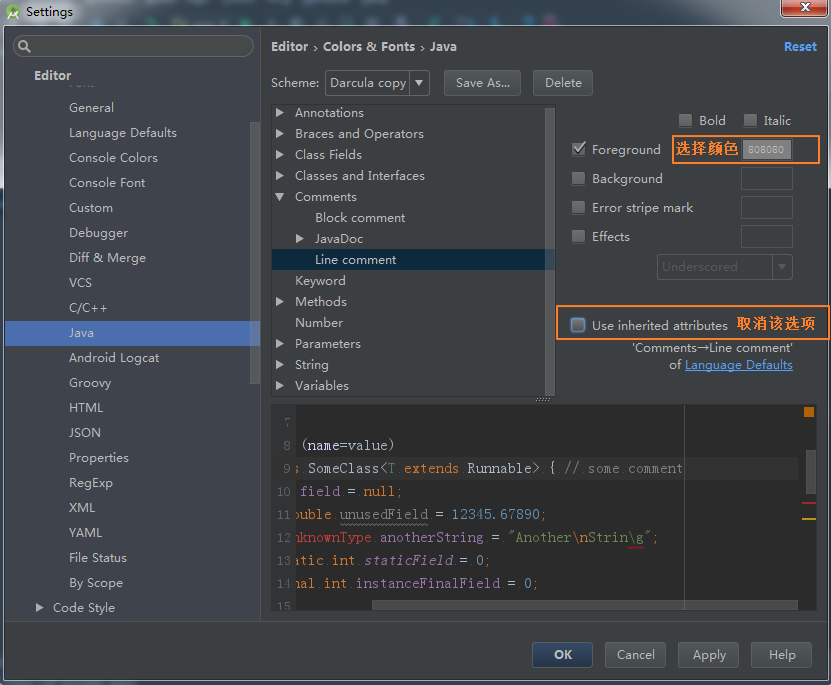The width and height of the screenshot is (831, 685).
Task: Open Foreground color swatch 808080
Action: [x=766, y=149]
